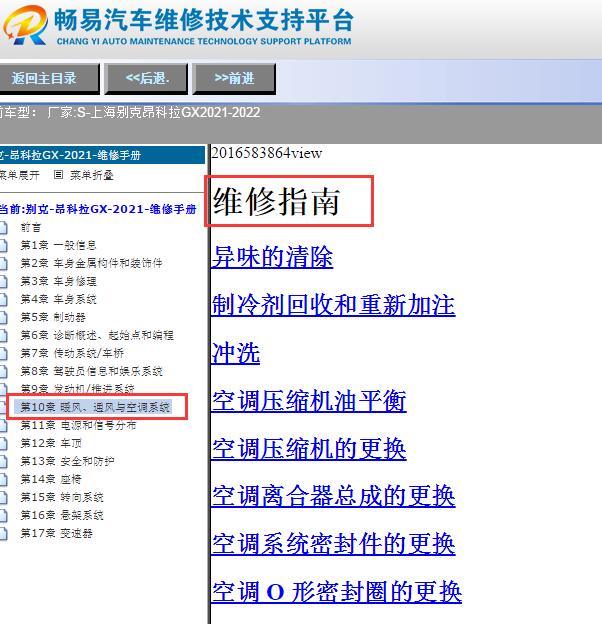The height and width of the screenshot is (624, 602).
Task: Open the 空调离合器总成的更换 link
Action: click(333, 496)
